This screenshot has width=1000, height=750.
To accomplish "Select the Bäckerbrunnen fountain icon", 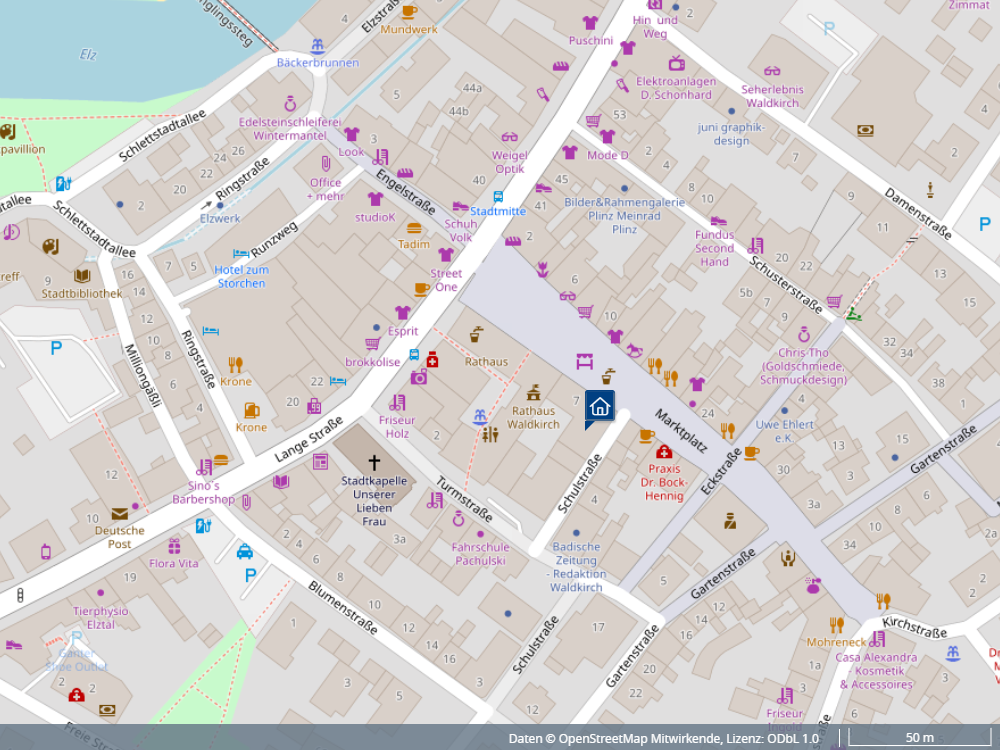I will pos(318,46).
